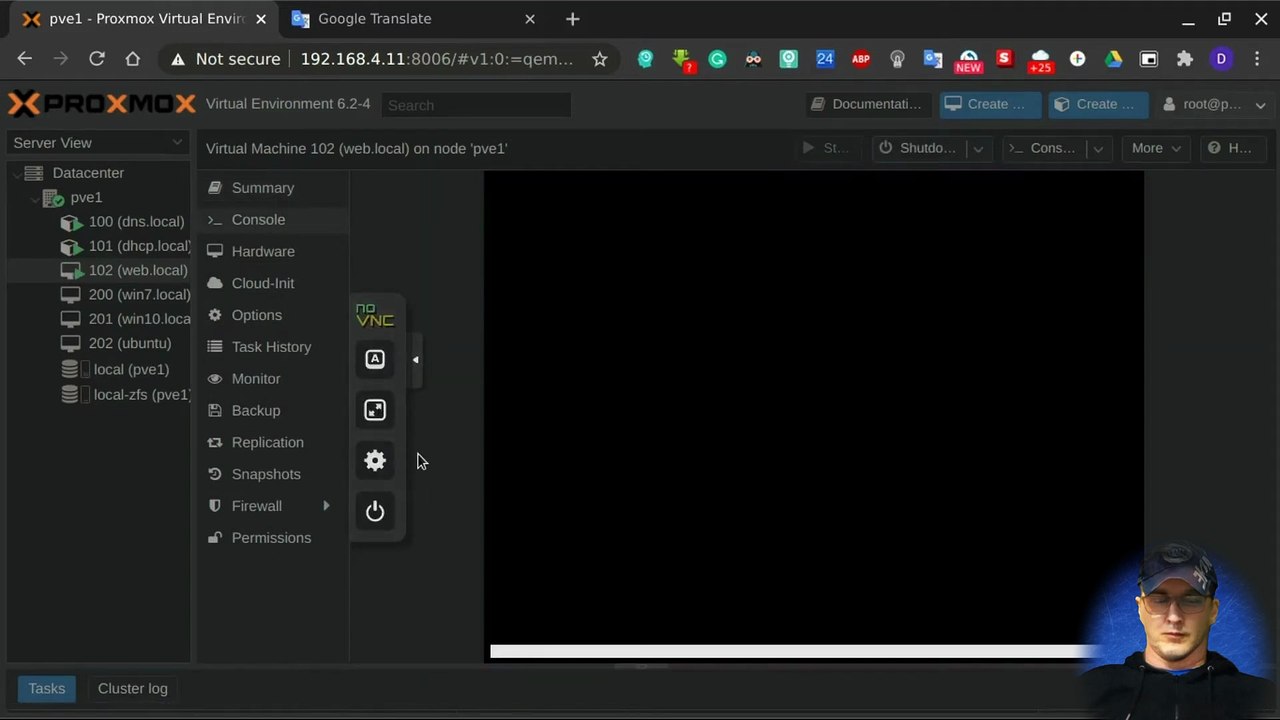Viewport: 1280px width, 720px height.
Task: Open noVNC extra keys panel
Action: [375, 359]
